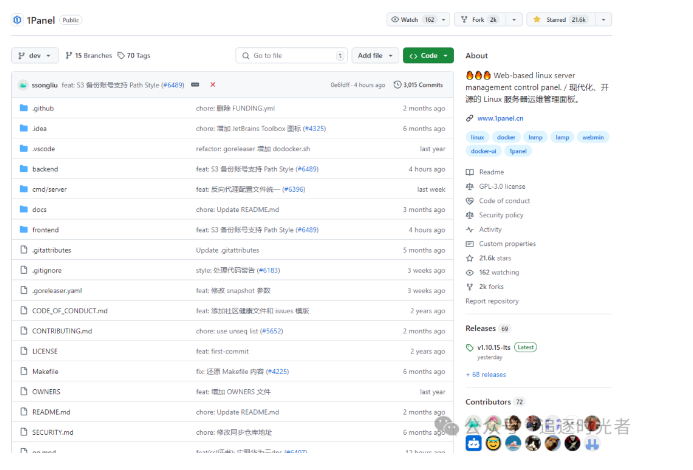Image resolution: width=693 pixels, height=470 pixels.
Task: Open the Activity link
Action: pyautogui.click(x=491, y=229)
